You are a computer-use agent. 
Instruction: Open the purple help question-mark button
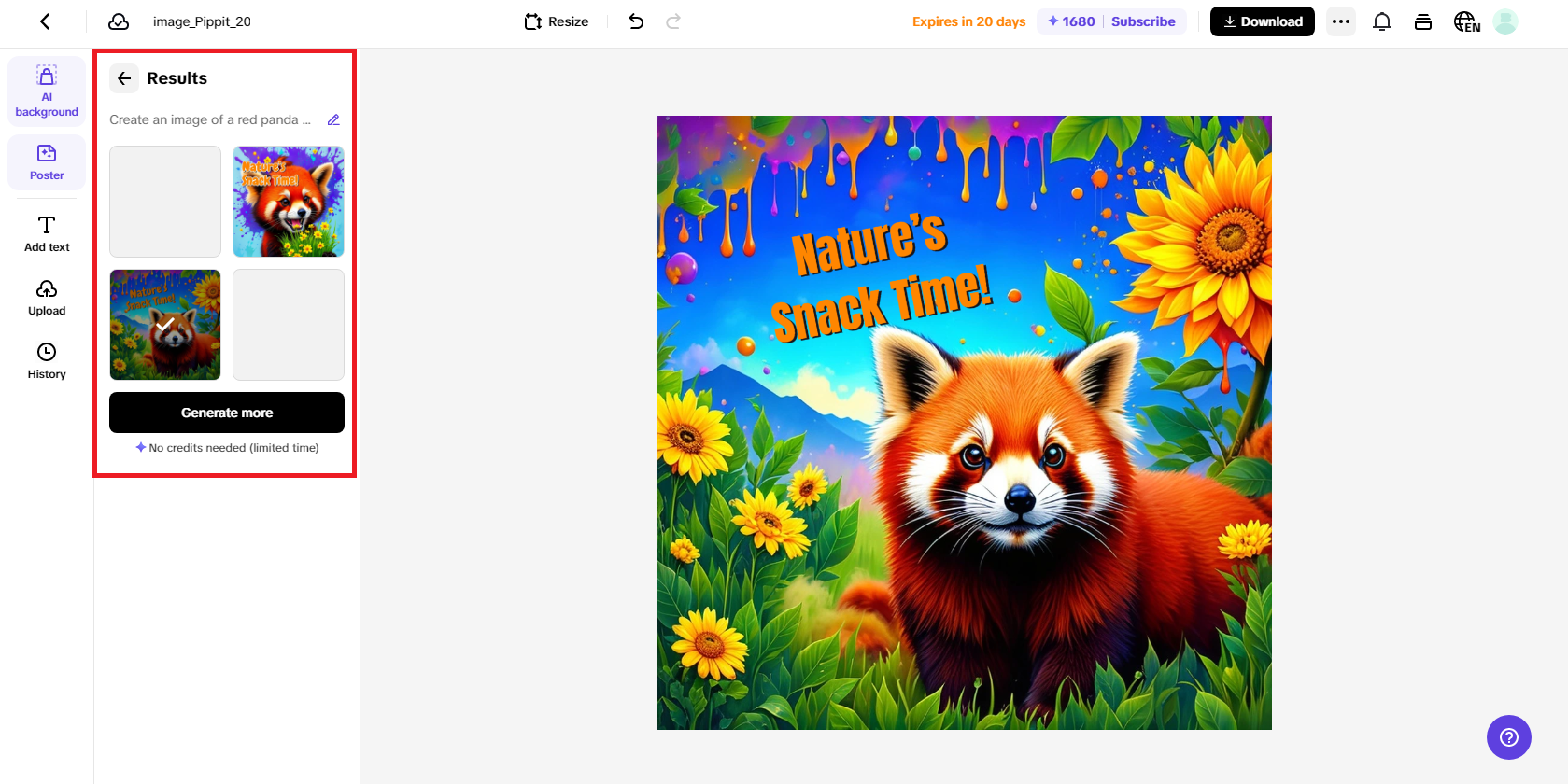point(1509,737)
